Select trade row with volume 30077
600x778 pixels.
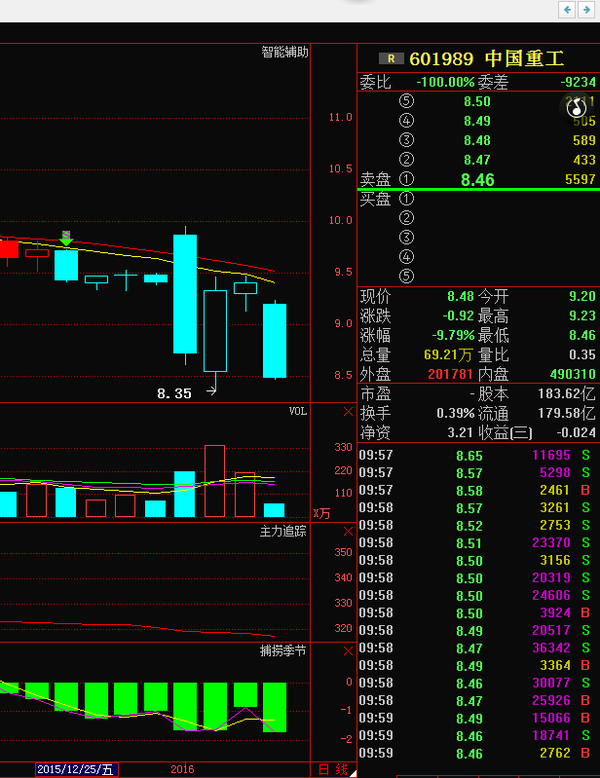click(x=475, y=683)
